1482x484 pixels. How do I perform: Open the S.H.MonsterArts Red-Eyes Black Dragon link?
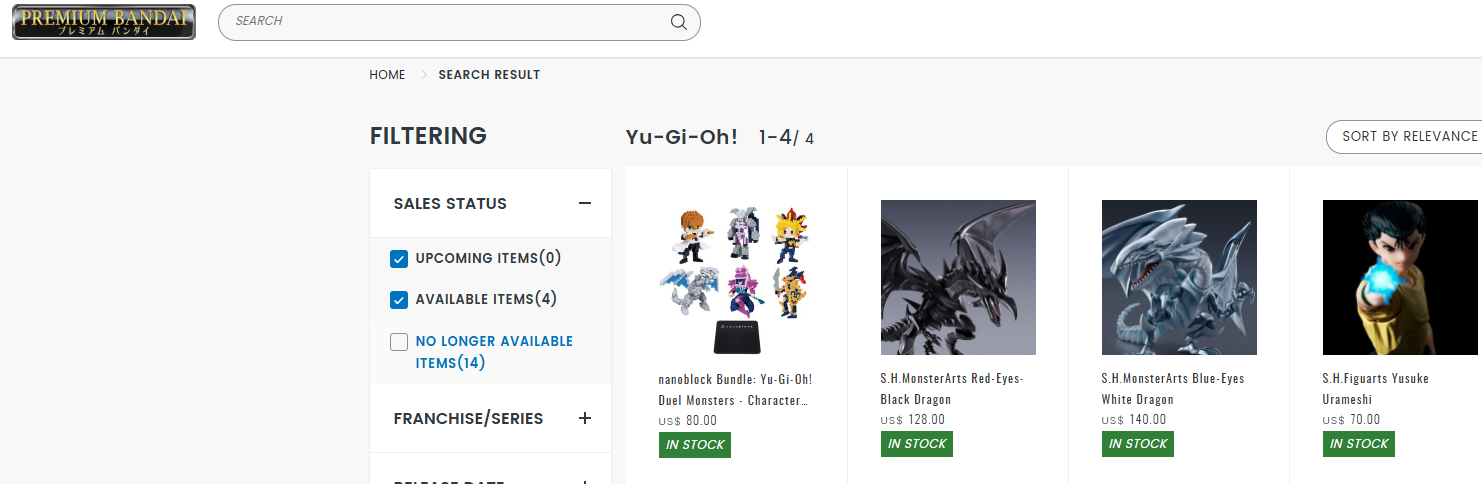[x=952, y=389]
